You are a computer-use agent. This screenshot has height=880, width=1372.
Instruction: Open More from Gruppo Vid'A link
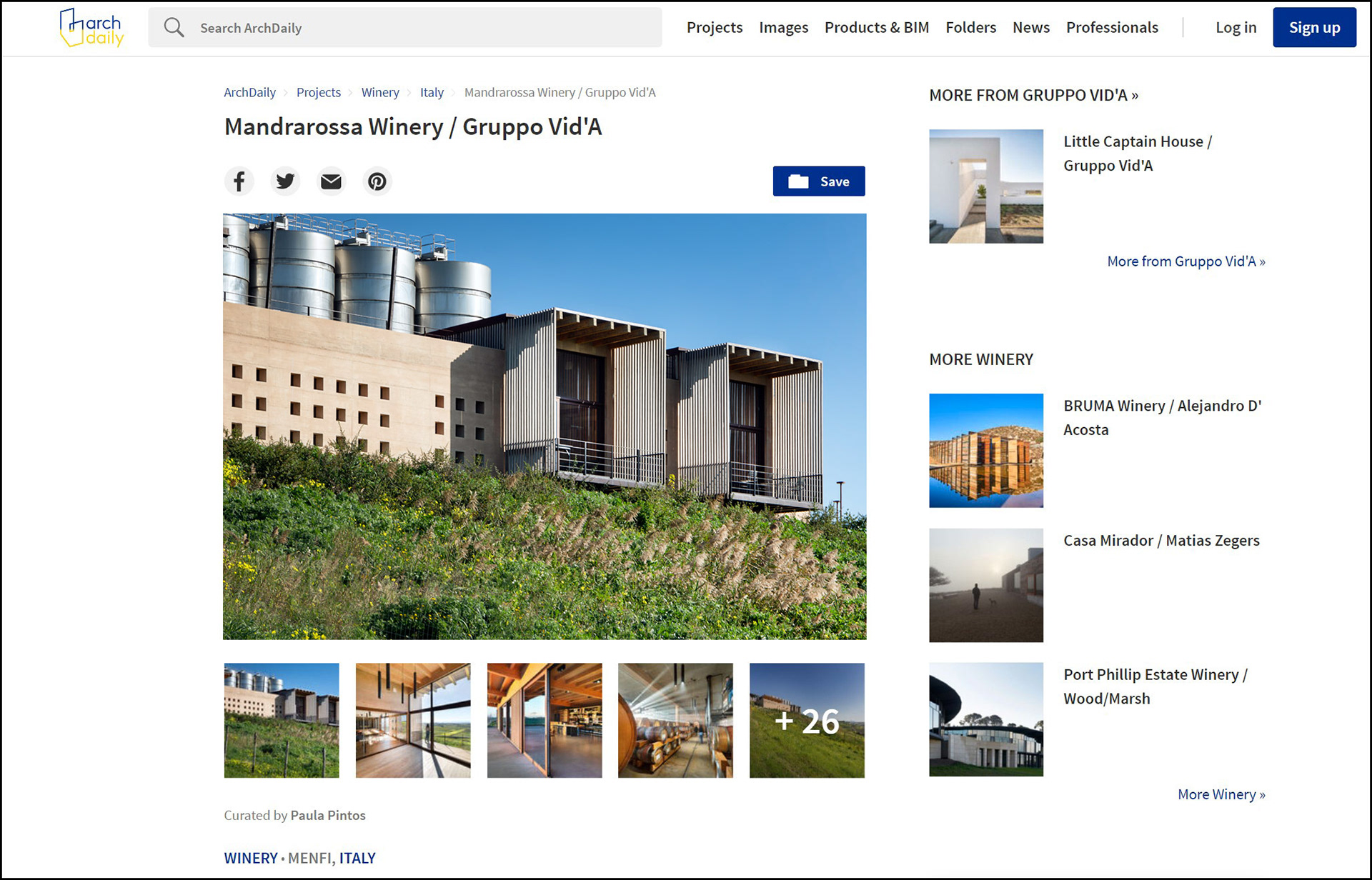(1185, 261)
